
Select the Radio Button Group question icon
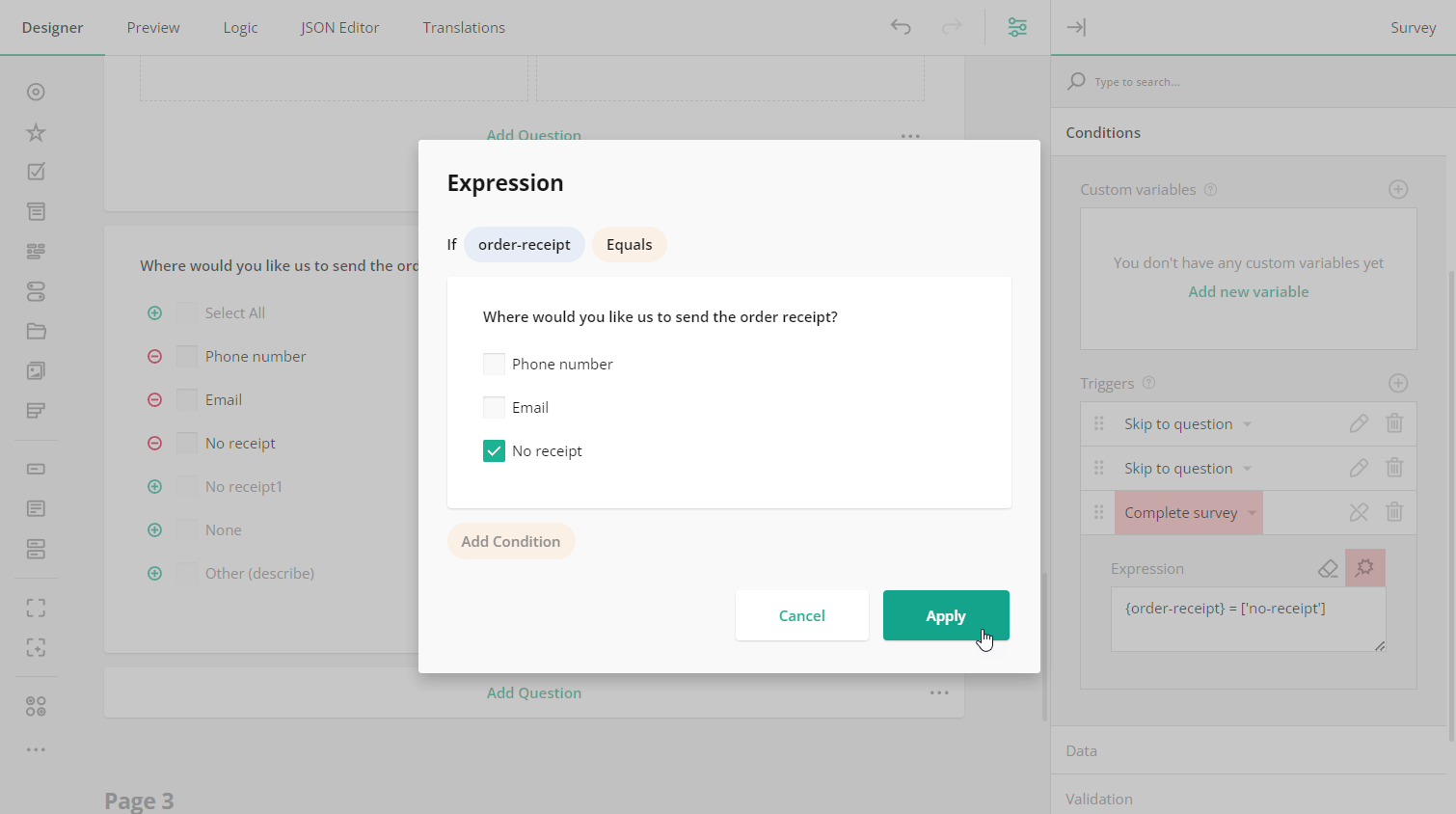[x=36, y=92]
